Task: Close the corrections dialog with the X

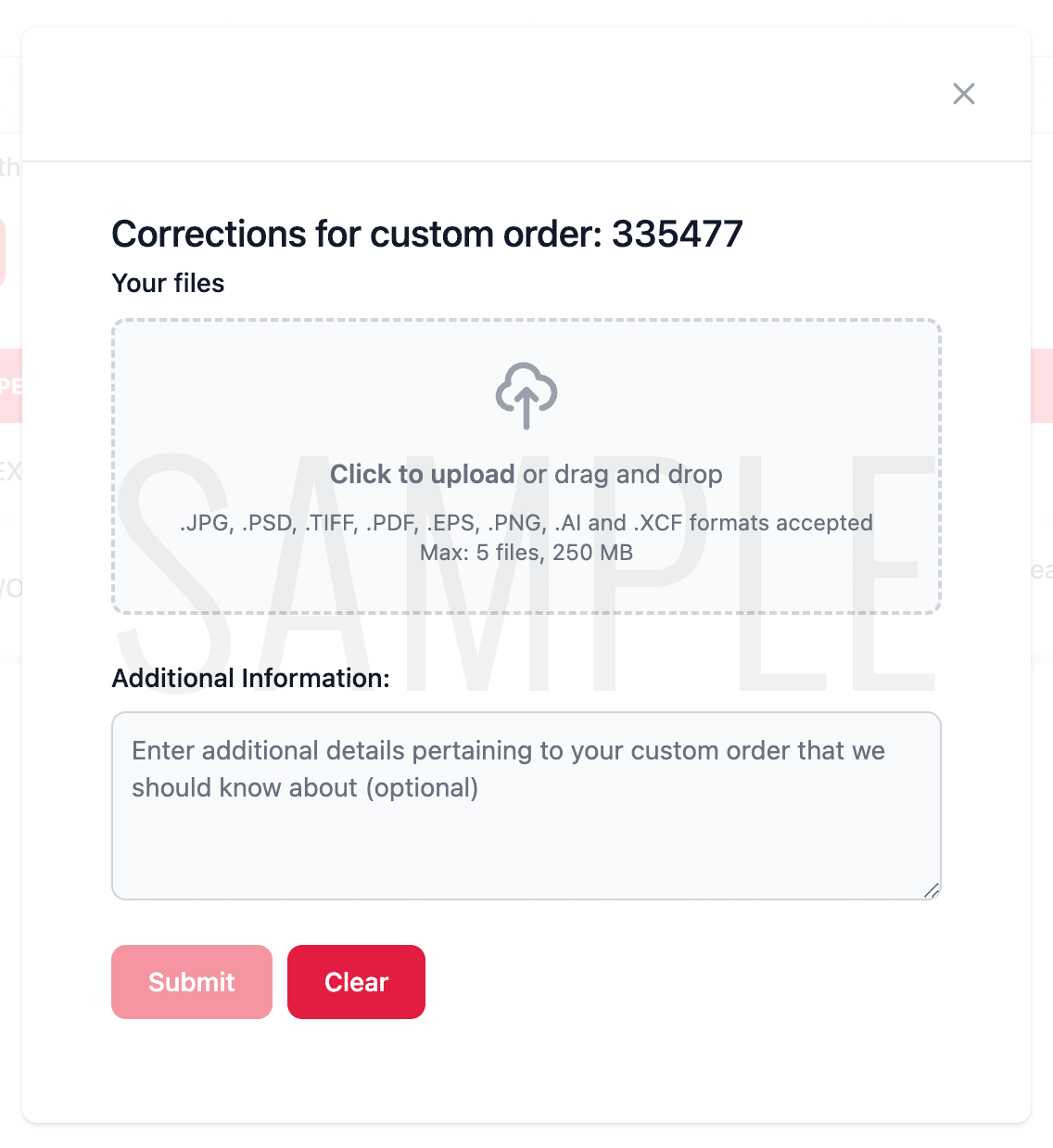Action: (x=964, y=94)
